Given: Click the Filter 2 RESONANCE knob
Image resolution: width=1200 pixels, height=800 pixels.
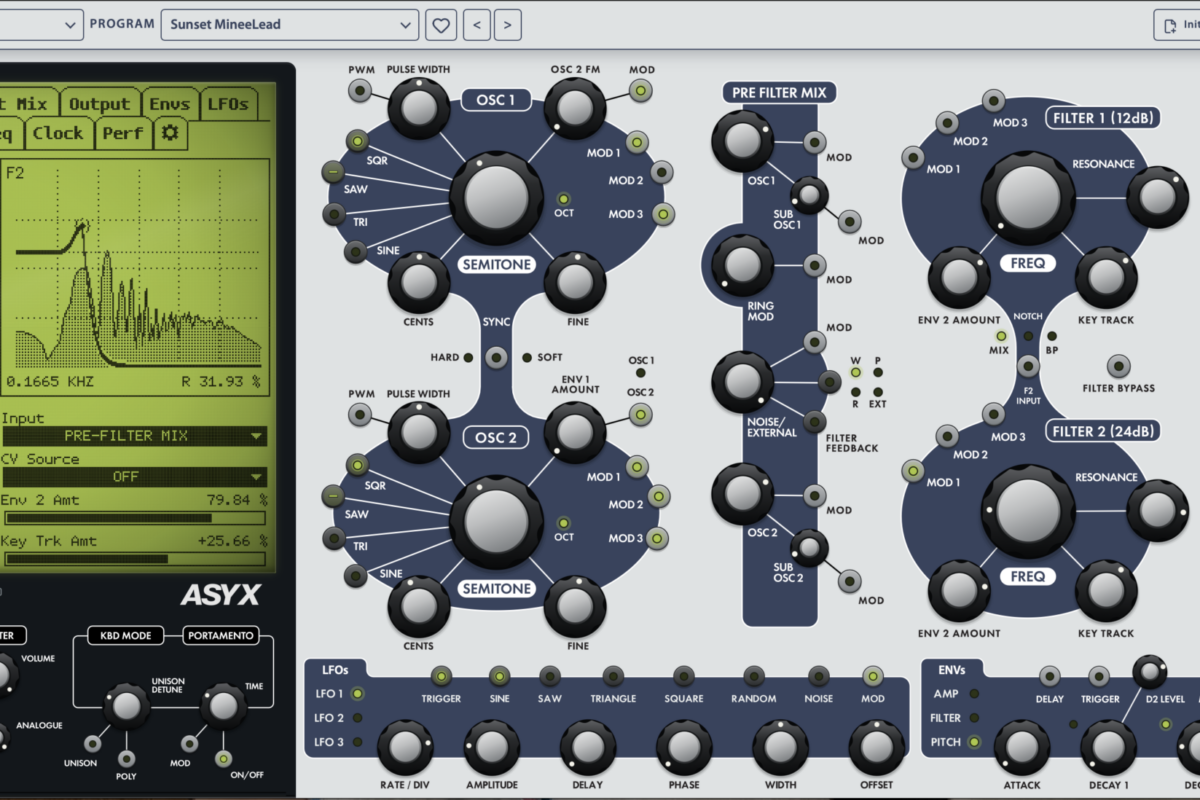Looking at the screenshot, I should (1158, 511).
